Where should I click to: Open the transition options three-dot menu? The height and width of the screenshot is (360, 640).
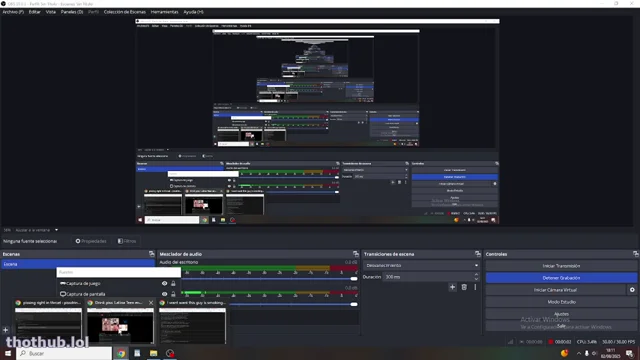pos(475,287)
